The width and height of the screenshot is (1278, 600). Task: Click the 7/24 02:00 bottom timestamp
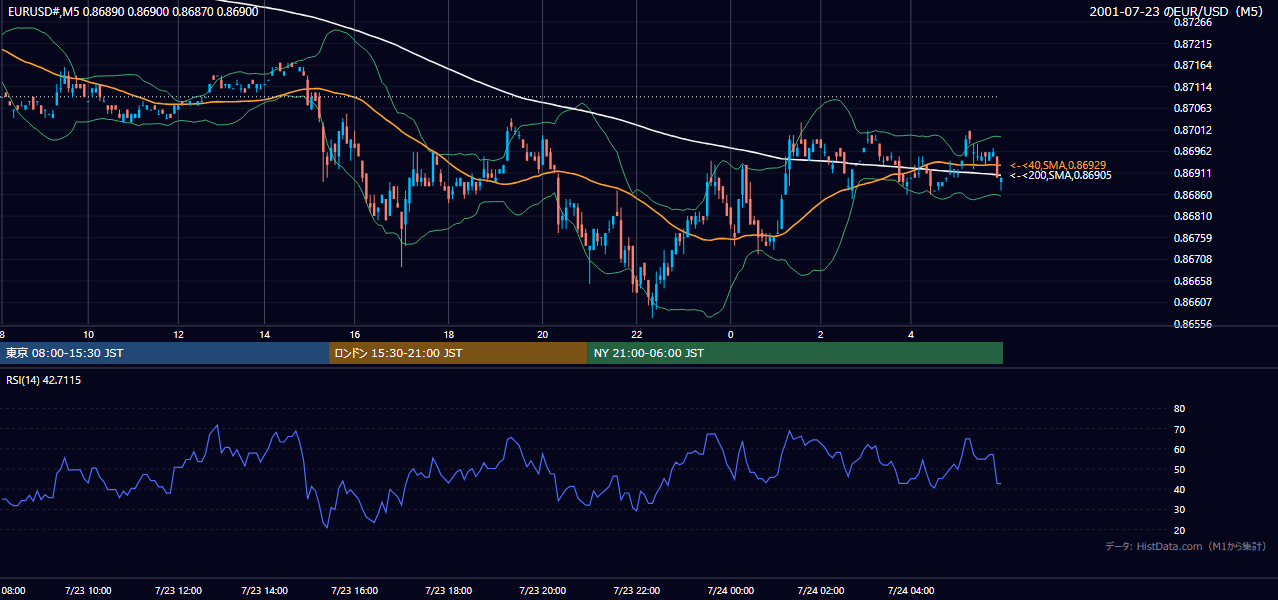pyautogui.click(x=821, y=590)
